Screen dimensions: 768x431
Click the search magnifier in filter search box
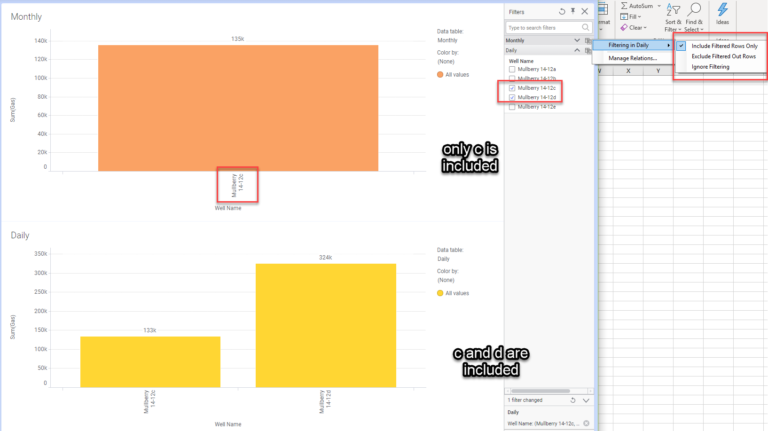click(584, 27)
